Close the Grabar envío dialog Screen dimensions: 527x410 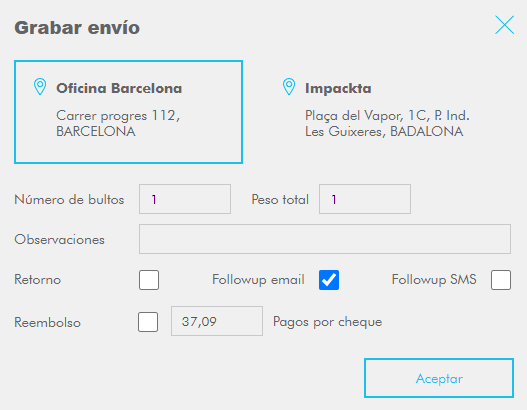point(504,25)
